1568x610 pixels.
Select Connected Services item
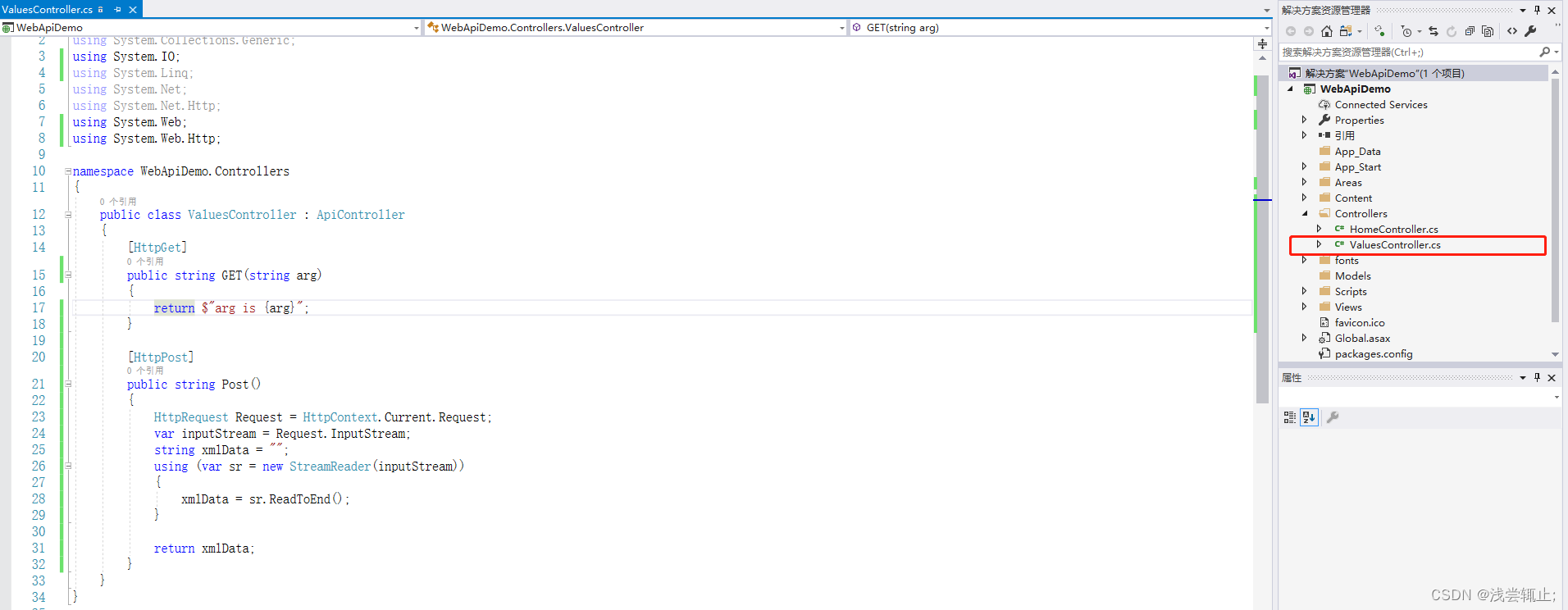(x=1381, y=104)
